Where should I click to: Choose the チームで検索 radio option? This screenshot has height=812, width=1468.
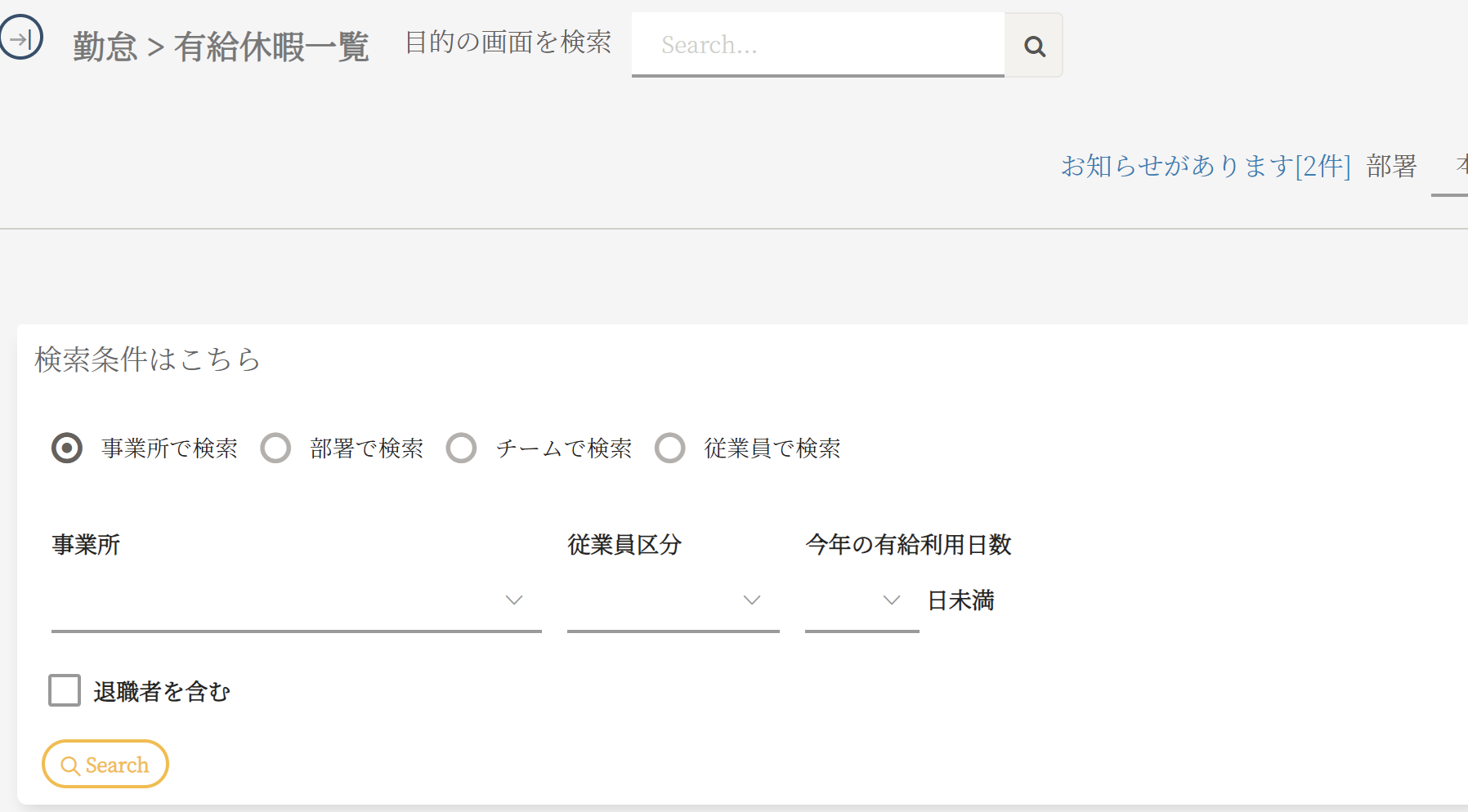[461, 448]
